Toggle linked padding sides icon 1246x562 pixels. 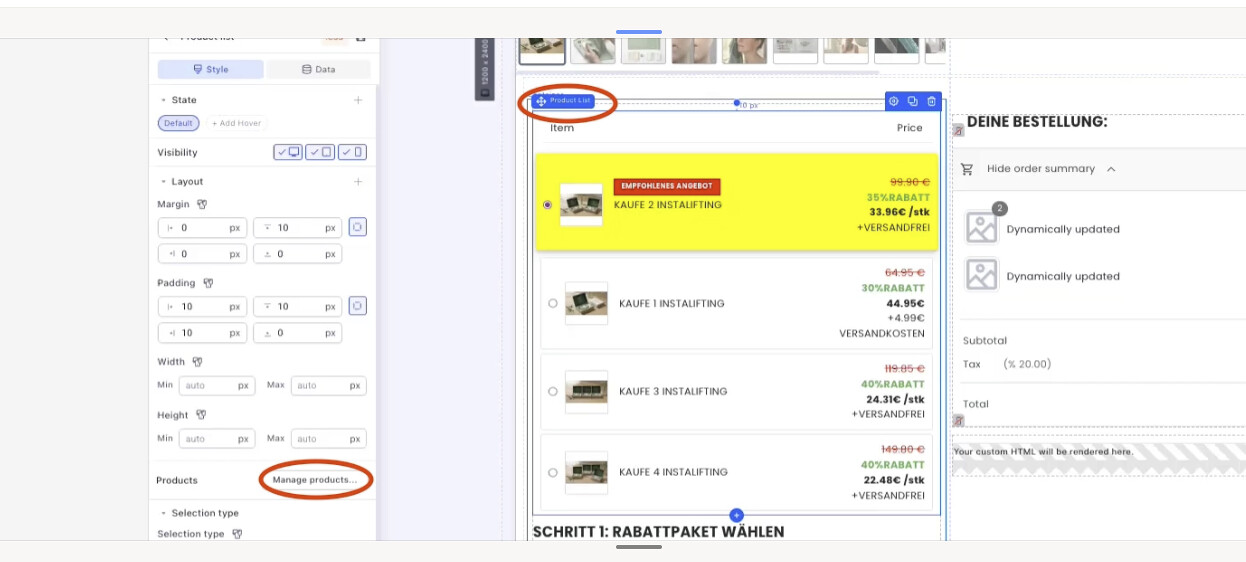tap(357, 306)
